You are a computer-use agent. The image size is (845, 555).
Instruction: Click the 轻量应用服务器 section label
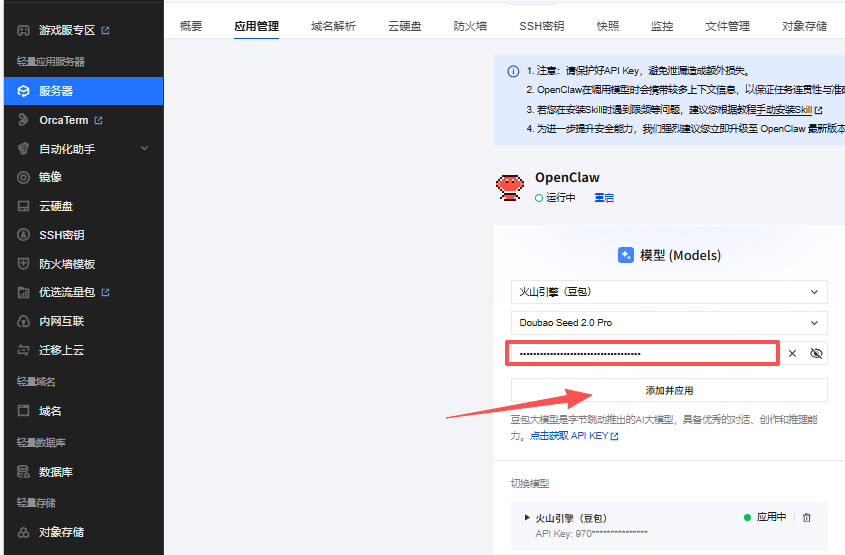pos(51,61)
